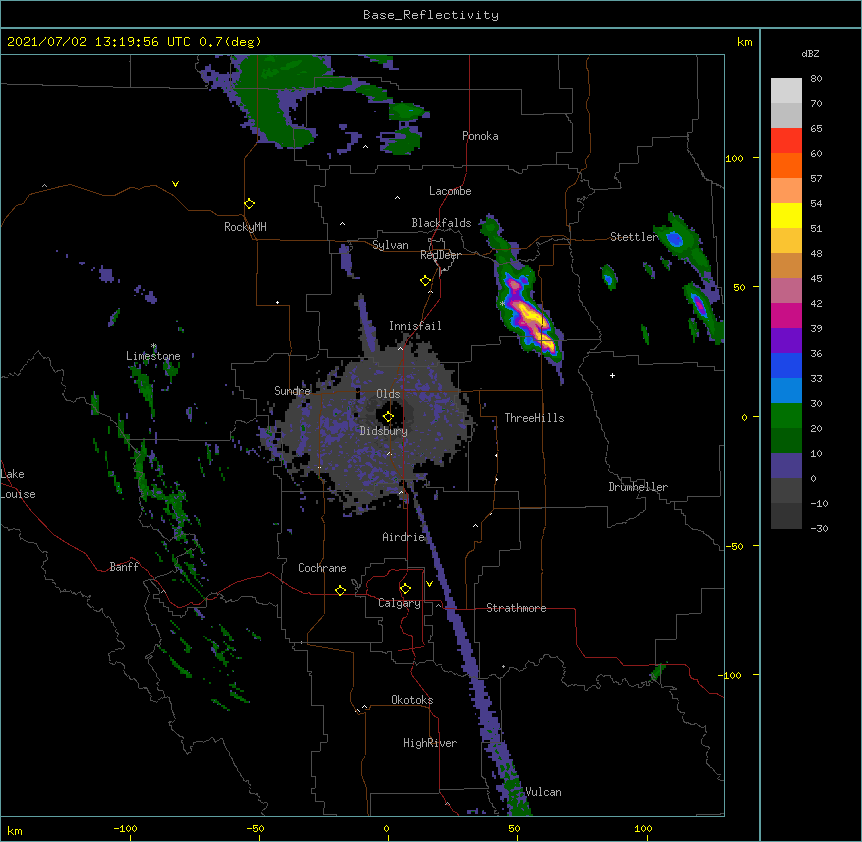Screen dimensions: 862x842
Task: Click the light gray 70–80 dBZ swatch
Action: pyautogui.click(x=786, y=91)
